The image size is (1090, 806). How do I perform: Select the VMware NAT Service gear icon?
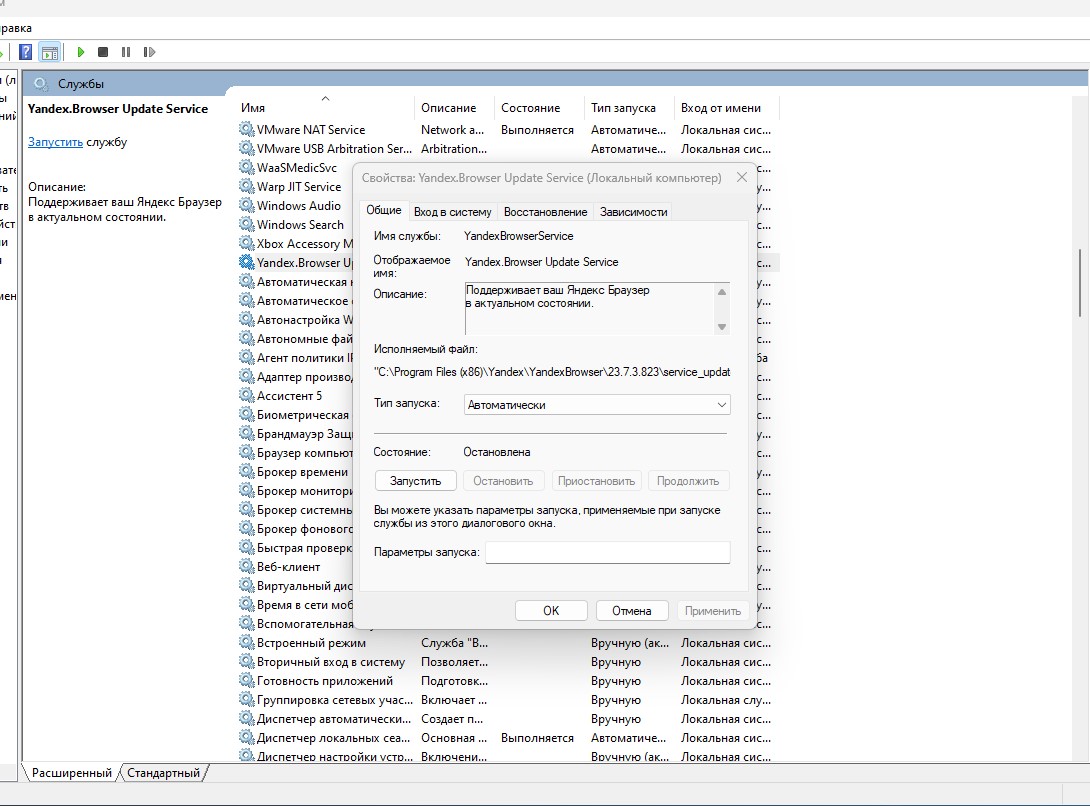coord(246,129)
